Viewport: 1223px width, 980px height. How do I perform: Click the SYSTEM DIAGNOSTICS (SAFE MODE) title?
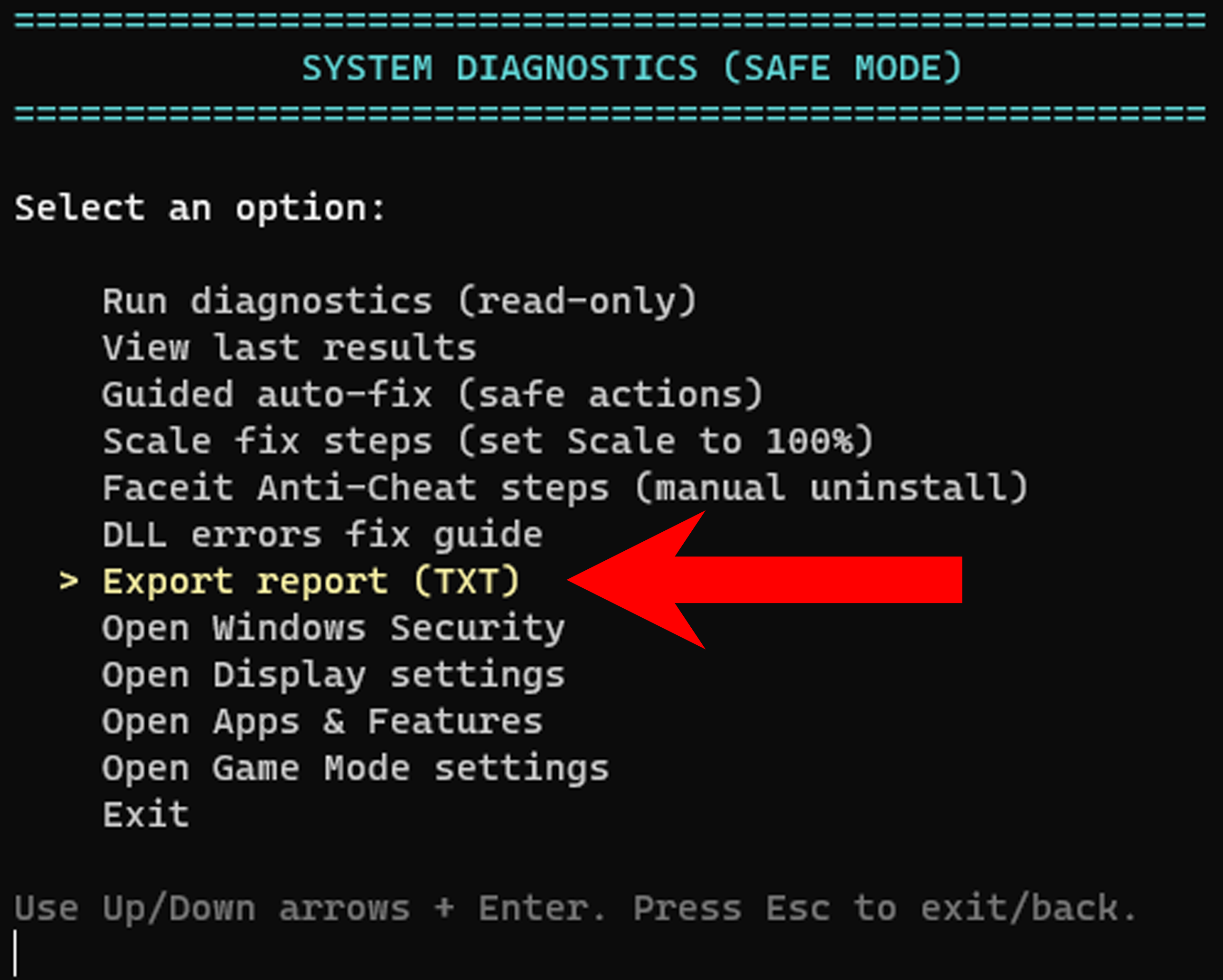[x=631, y=68]
